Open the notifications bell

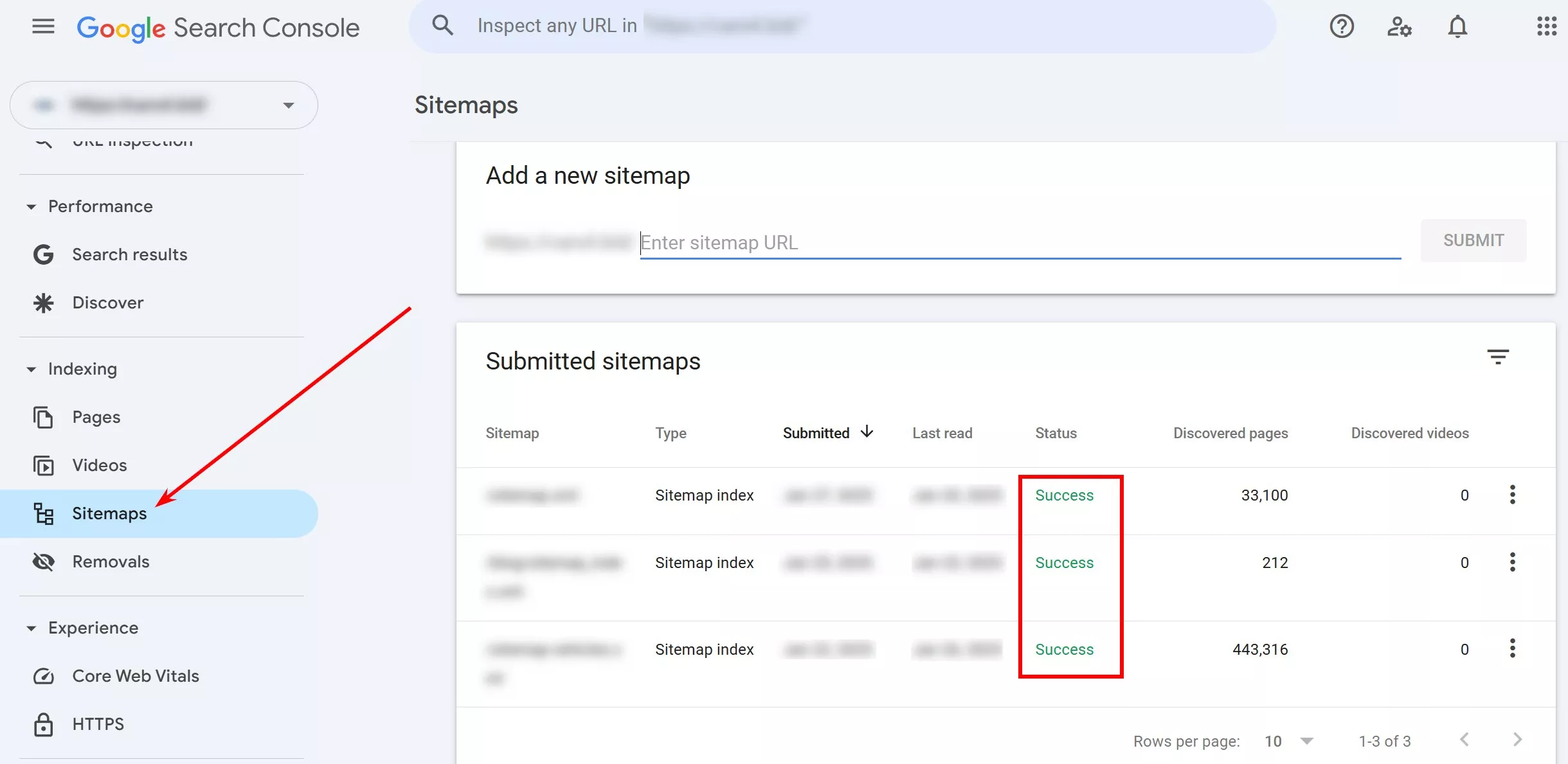[1457, 26]
